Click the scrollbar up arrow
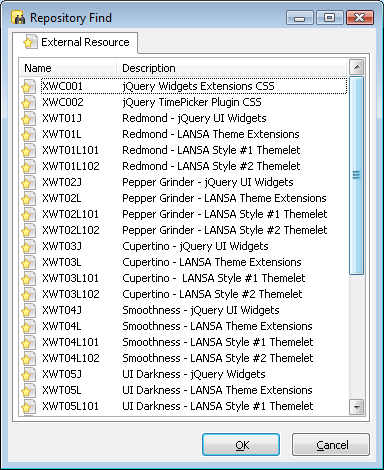Screen dimensions: 384x470 tap(357, 67)
